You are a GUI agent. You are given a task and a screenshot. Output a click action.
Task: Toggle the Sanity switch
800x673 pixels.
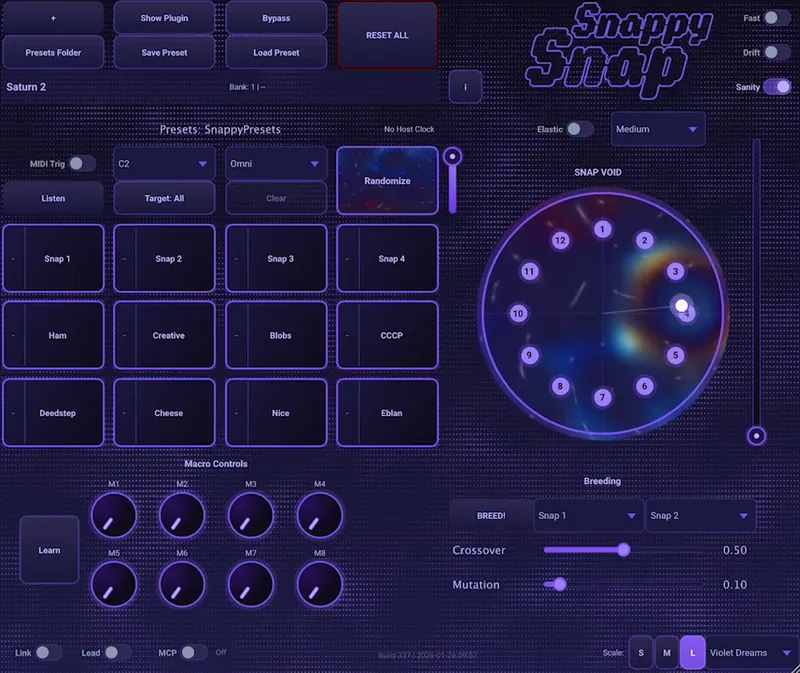point(776,87)
